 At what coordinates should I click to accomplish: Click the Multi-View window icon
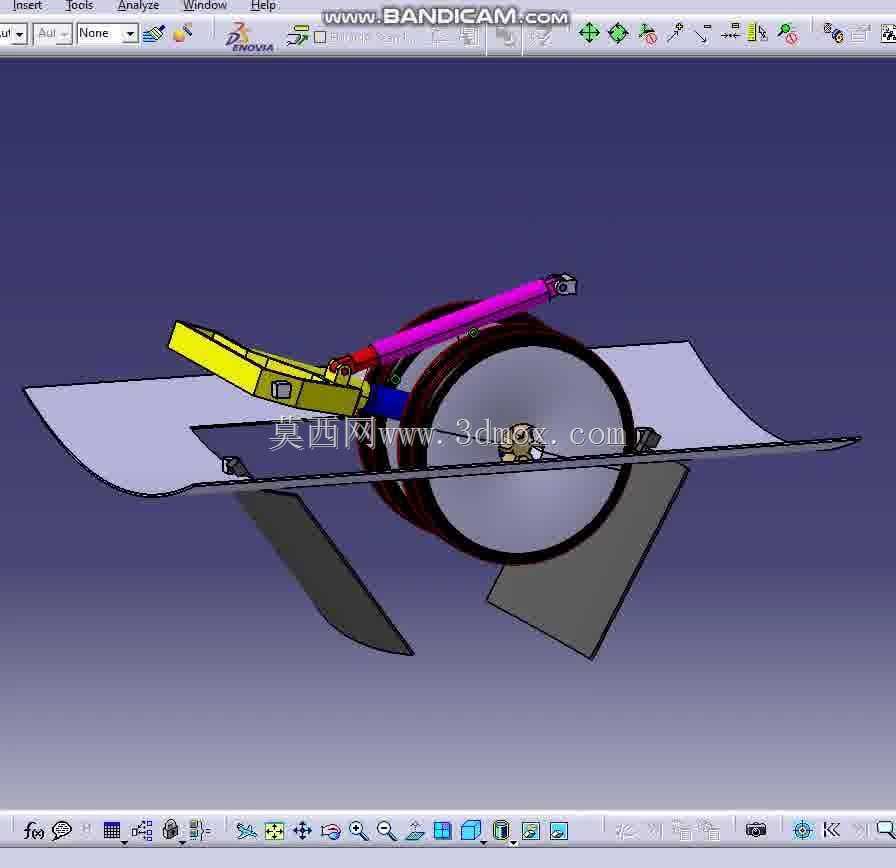443,830
